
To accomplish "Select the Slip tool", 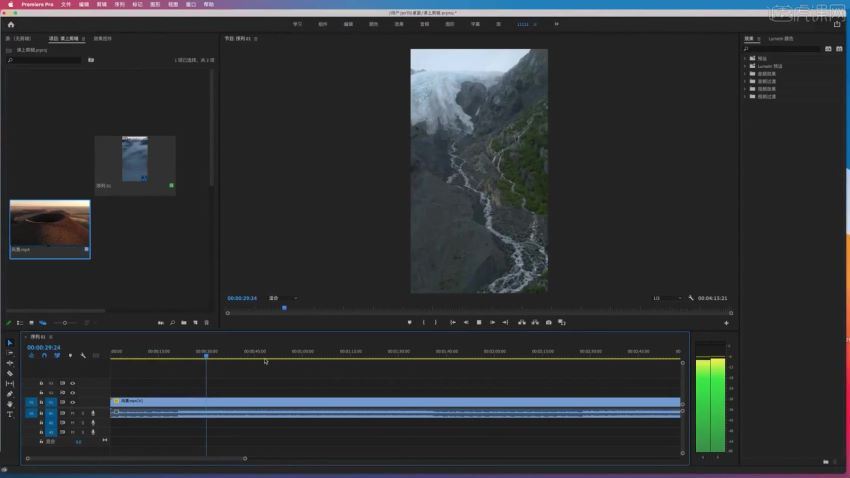I will click(x=10, y=384).
